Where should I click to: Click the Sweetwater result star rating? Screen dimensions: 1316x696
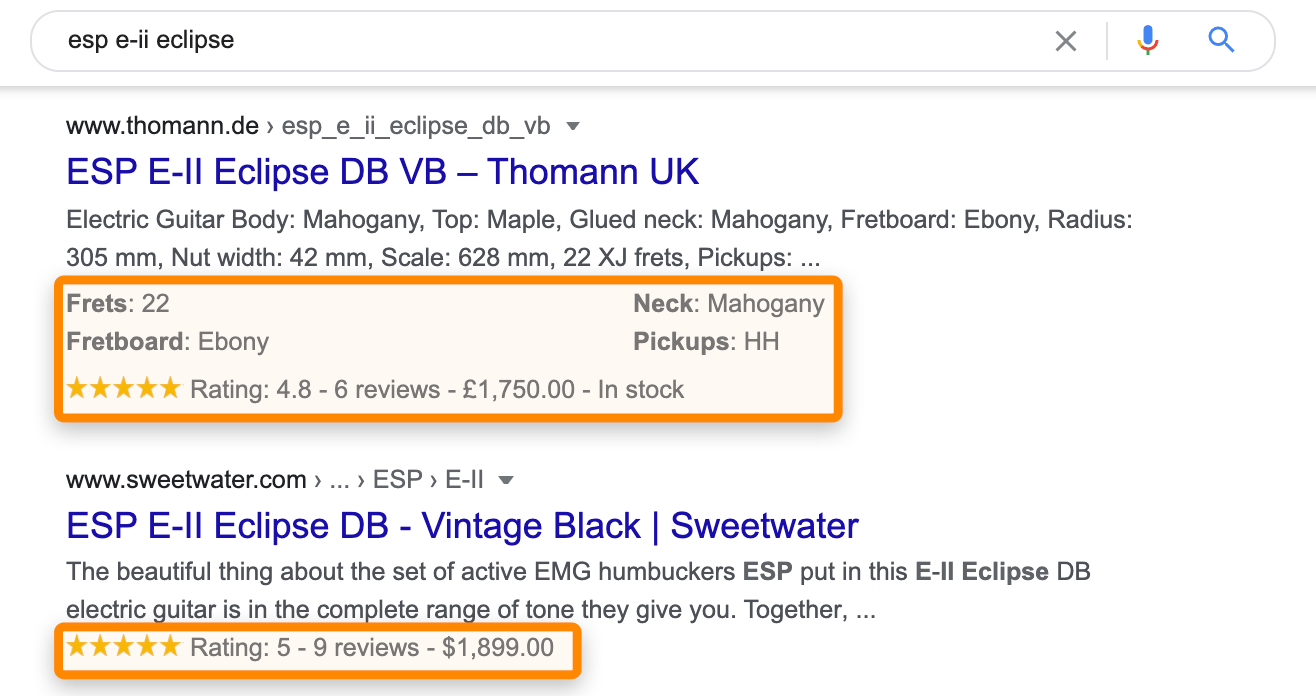tap(123, 647)
